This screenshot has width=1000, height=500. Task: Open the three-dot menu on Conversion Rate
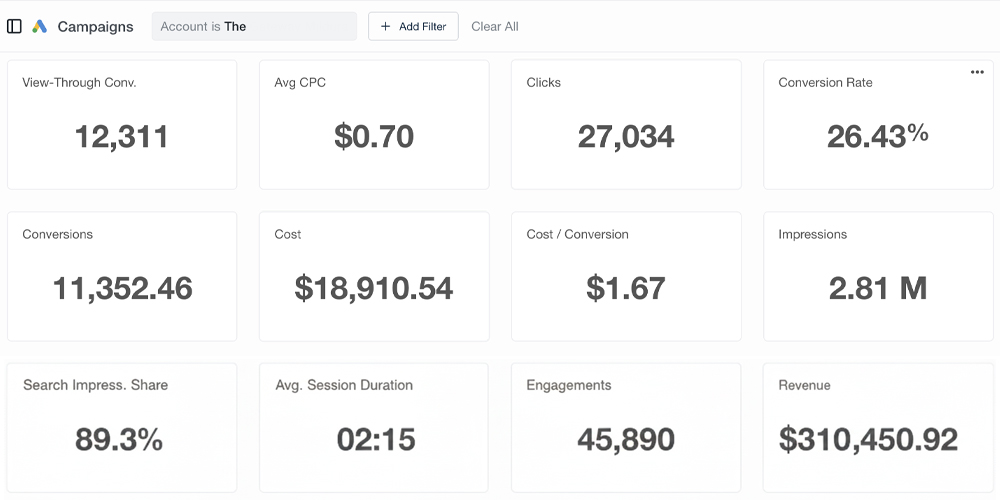977,72
